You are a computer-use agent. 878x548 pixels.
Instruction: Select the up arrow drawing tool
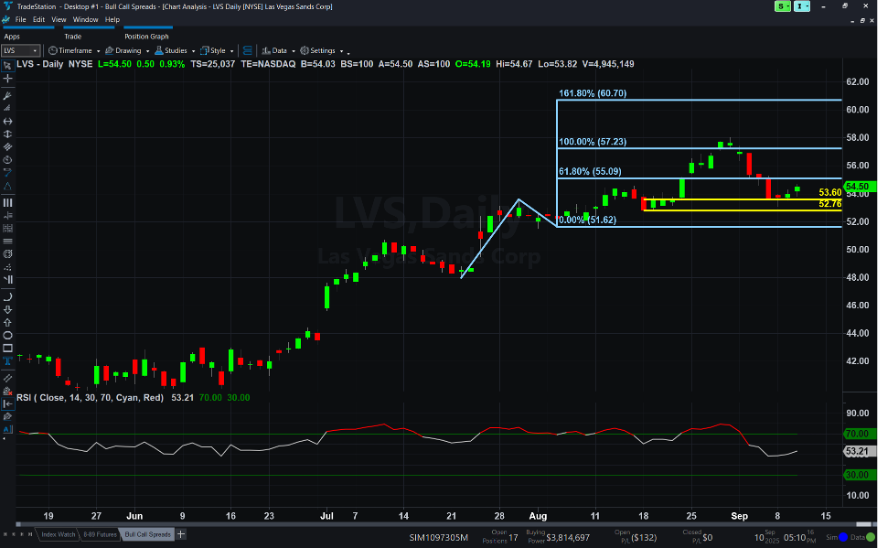[x=8, y=322]
